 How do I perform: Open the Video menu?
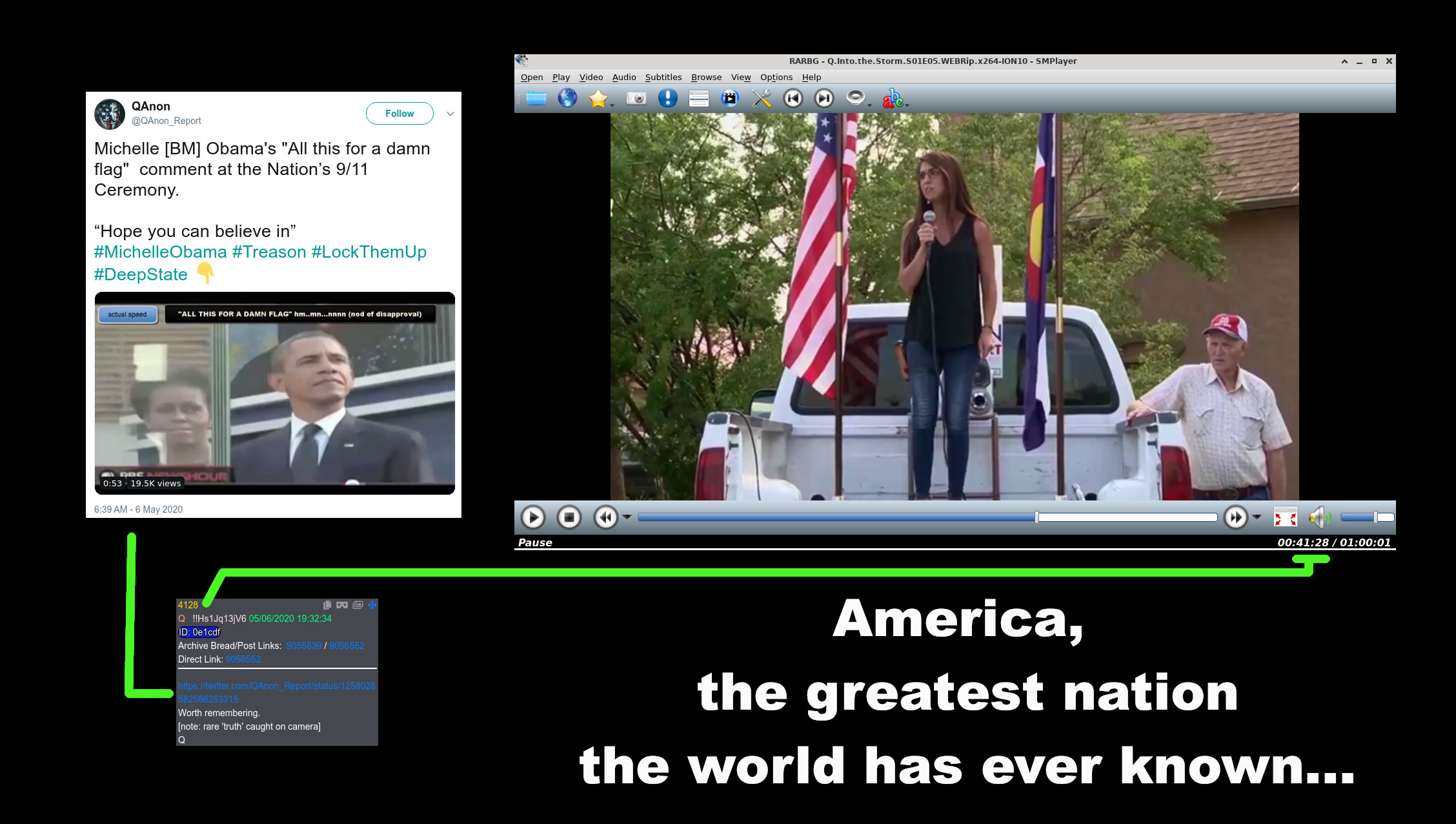pyautogui.click(x=591, y=77)
